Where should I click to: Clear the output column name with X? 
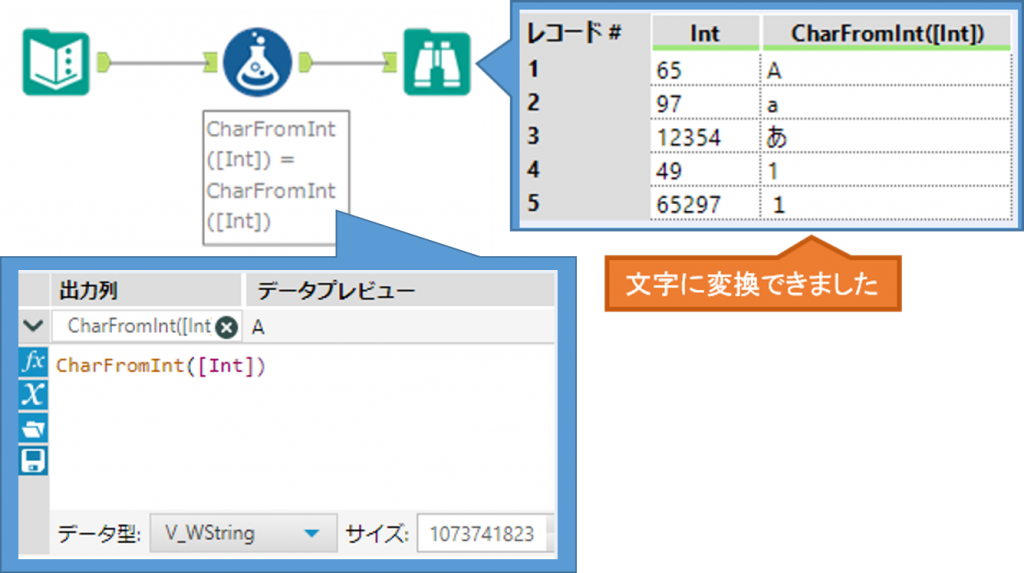[x=226, y=327]
